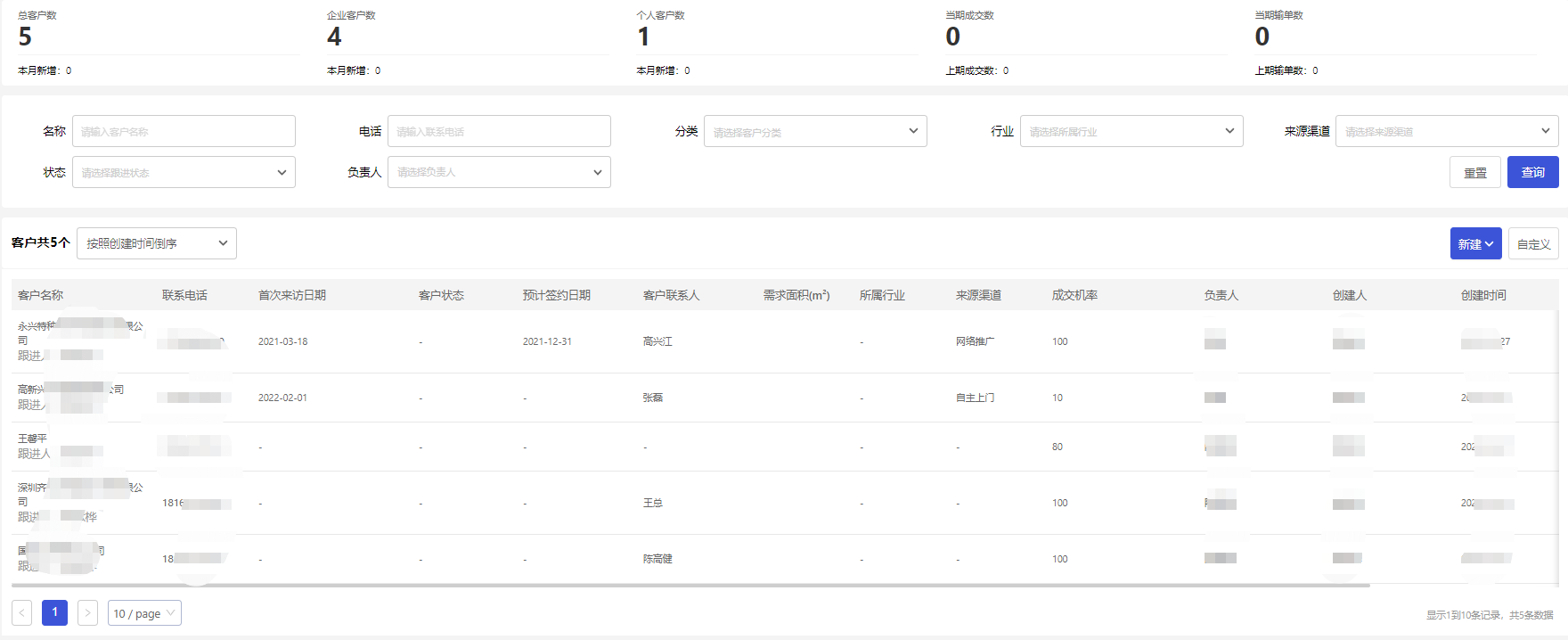This screenshot has height=640, width=1568.
Task: Click into the 电话 phone input field
Action: coord(499,131)
